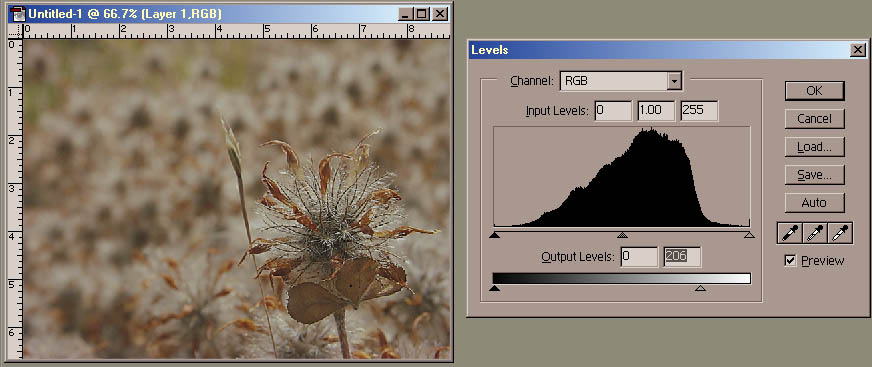Click the output levels white slider triangle
The width and height of the screenshot is (872, 367).
pos(701,287)
